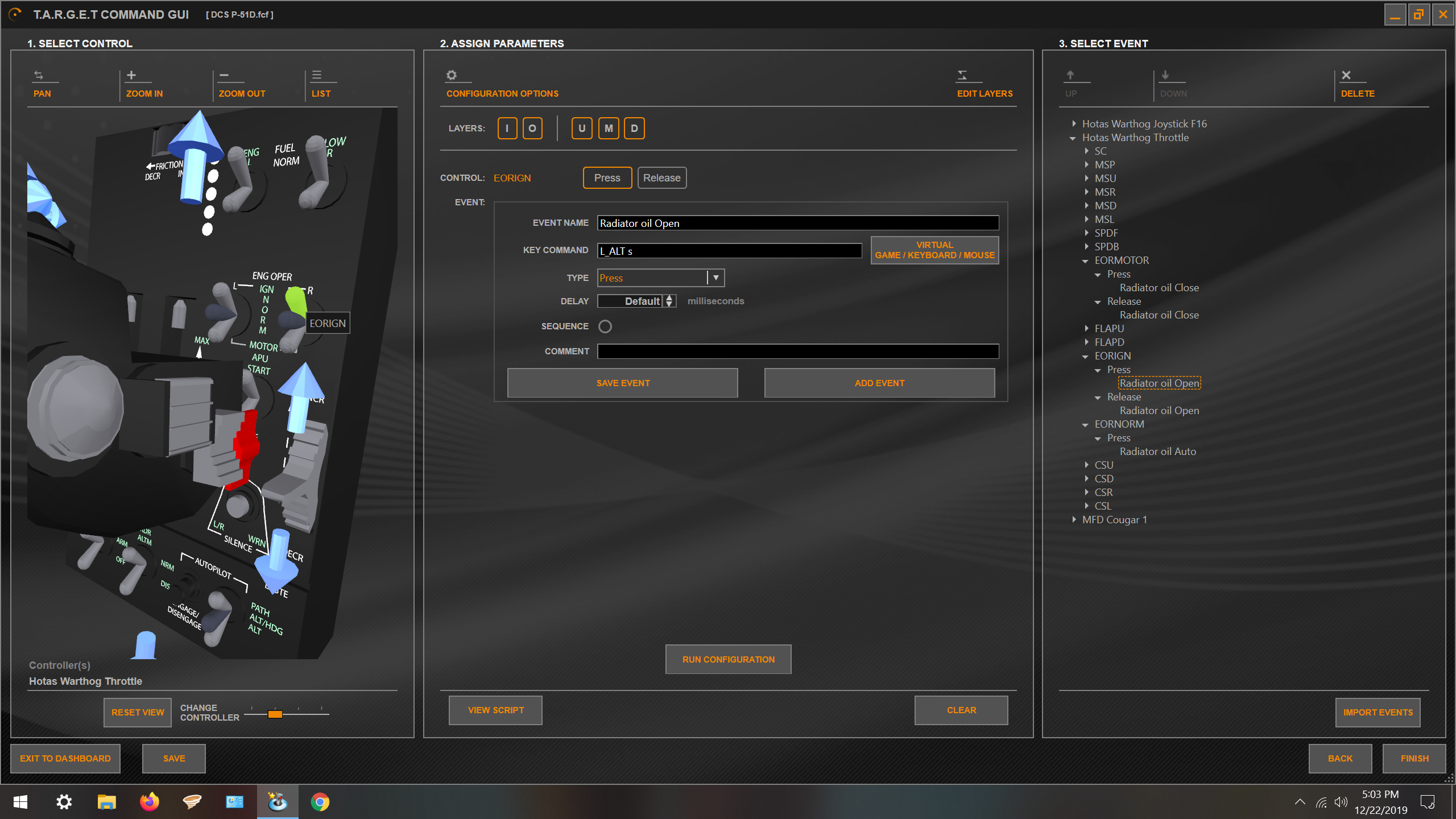Click the Edit Layers icon

(962, 75)
